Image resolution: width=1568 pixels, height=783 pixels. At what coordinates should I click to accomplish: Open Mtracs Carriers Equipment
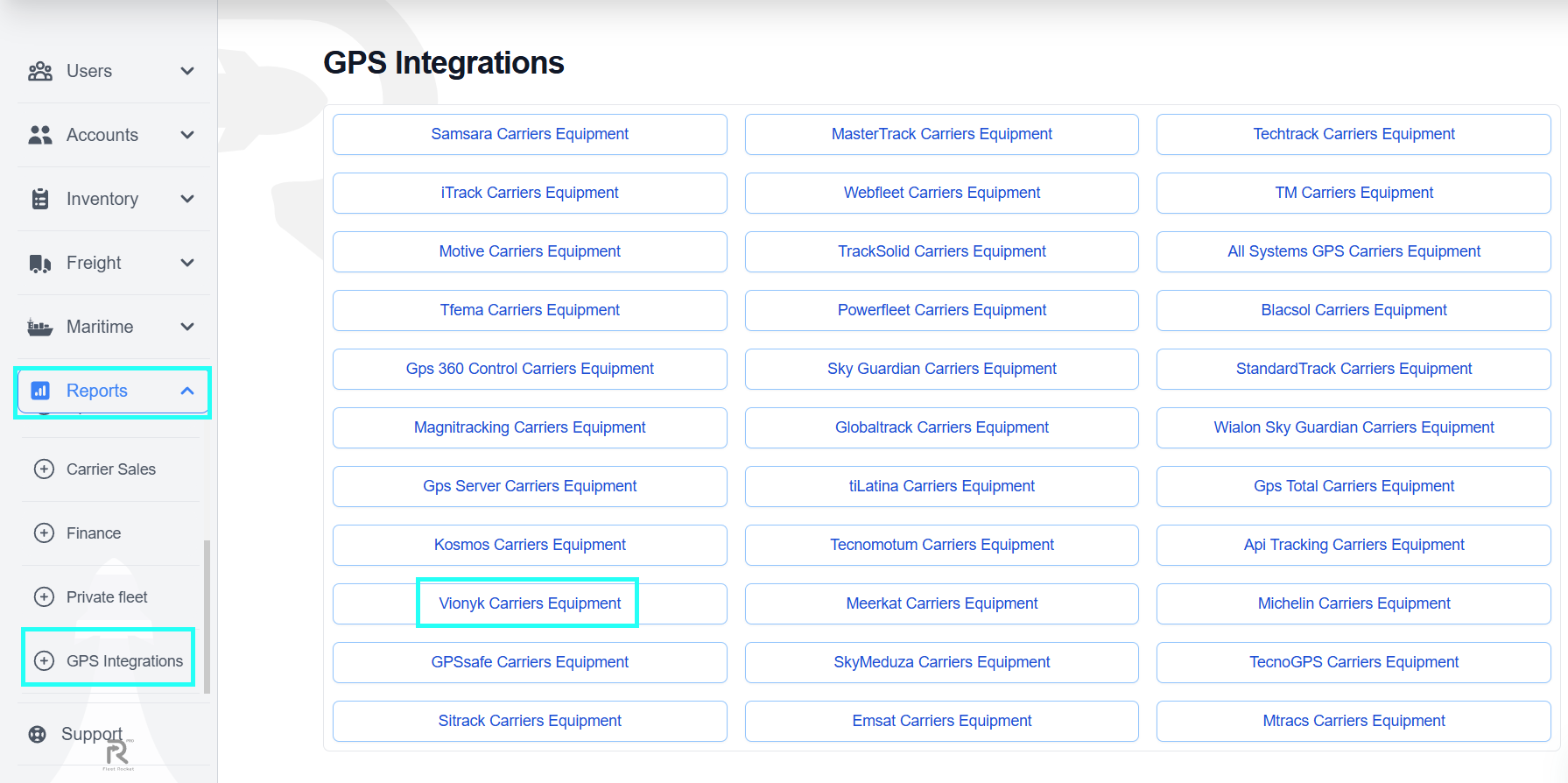pyautogui.click(x=1354, y=721)
